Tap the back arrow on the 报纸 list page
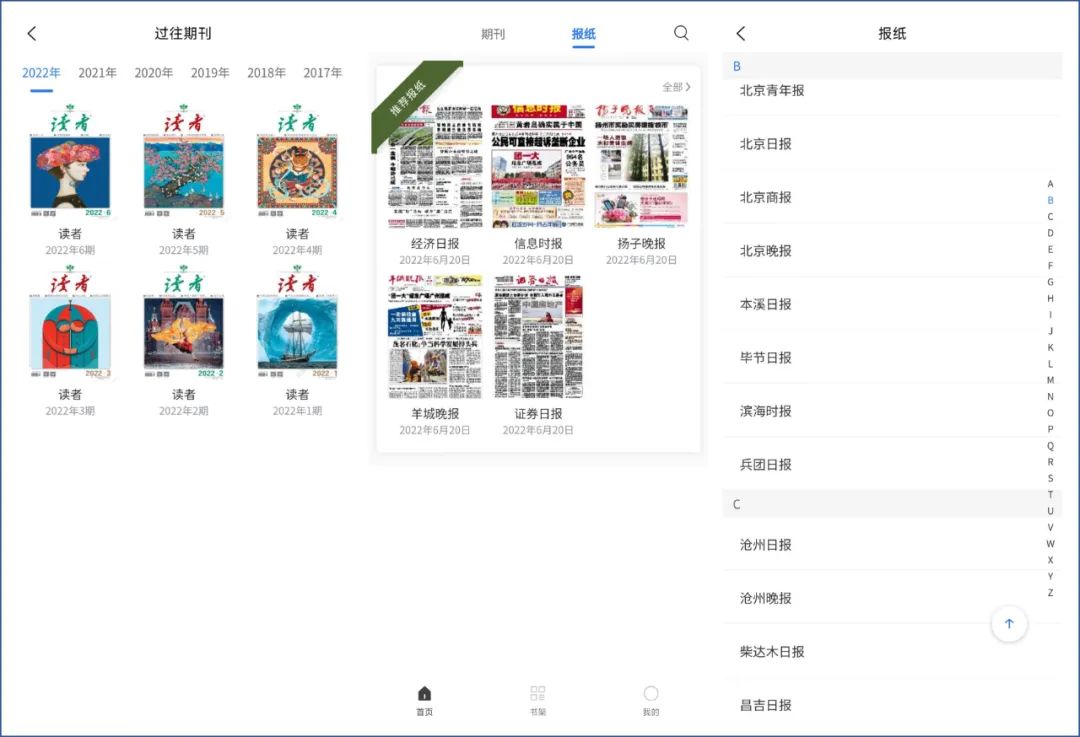 click(737, 32)
